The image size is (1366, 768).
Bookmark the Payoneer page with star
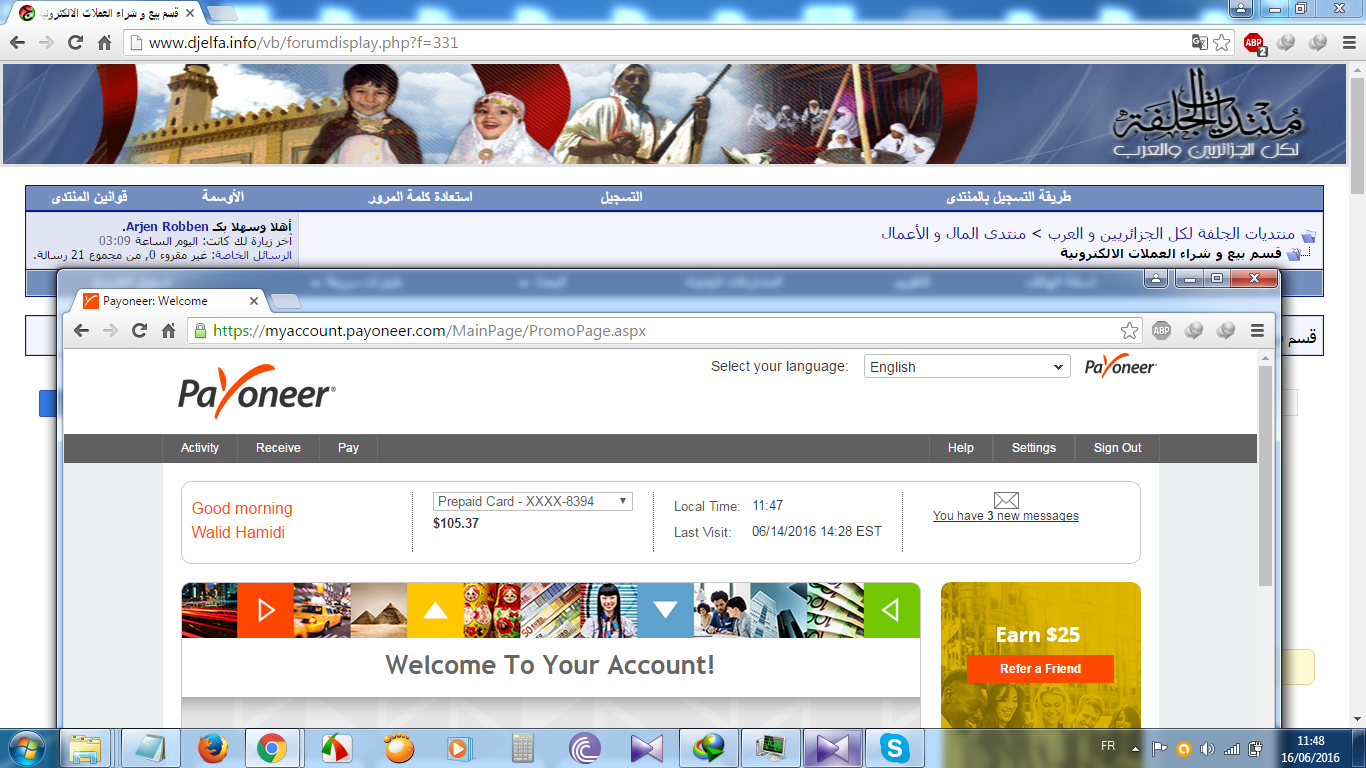1129,330
